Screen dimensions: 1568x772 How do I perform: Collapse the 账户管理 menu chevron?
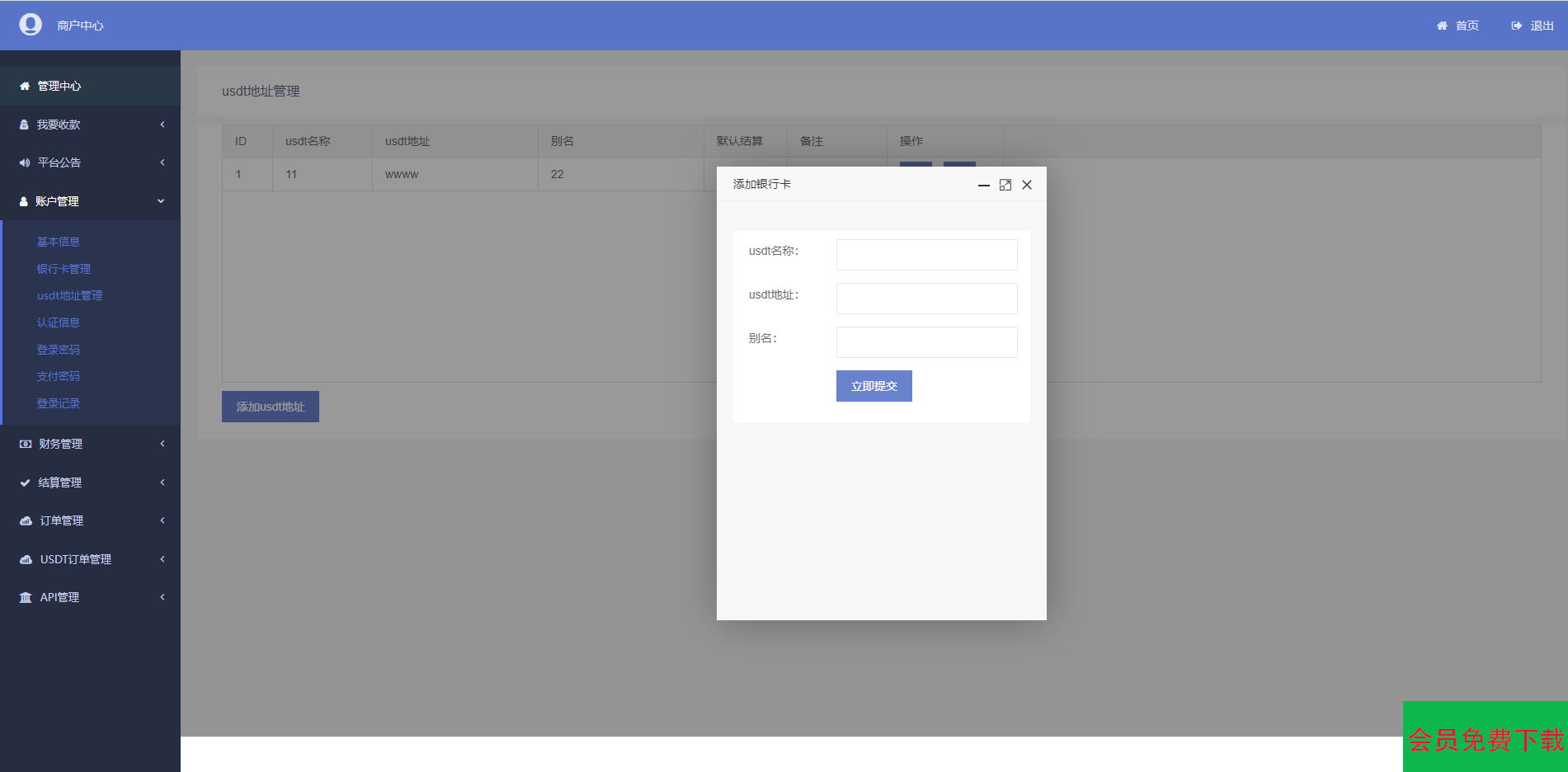click(161, 201)
